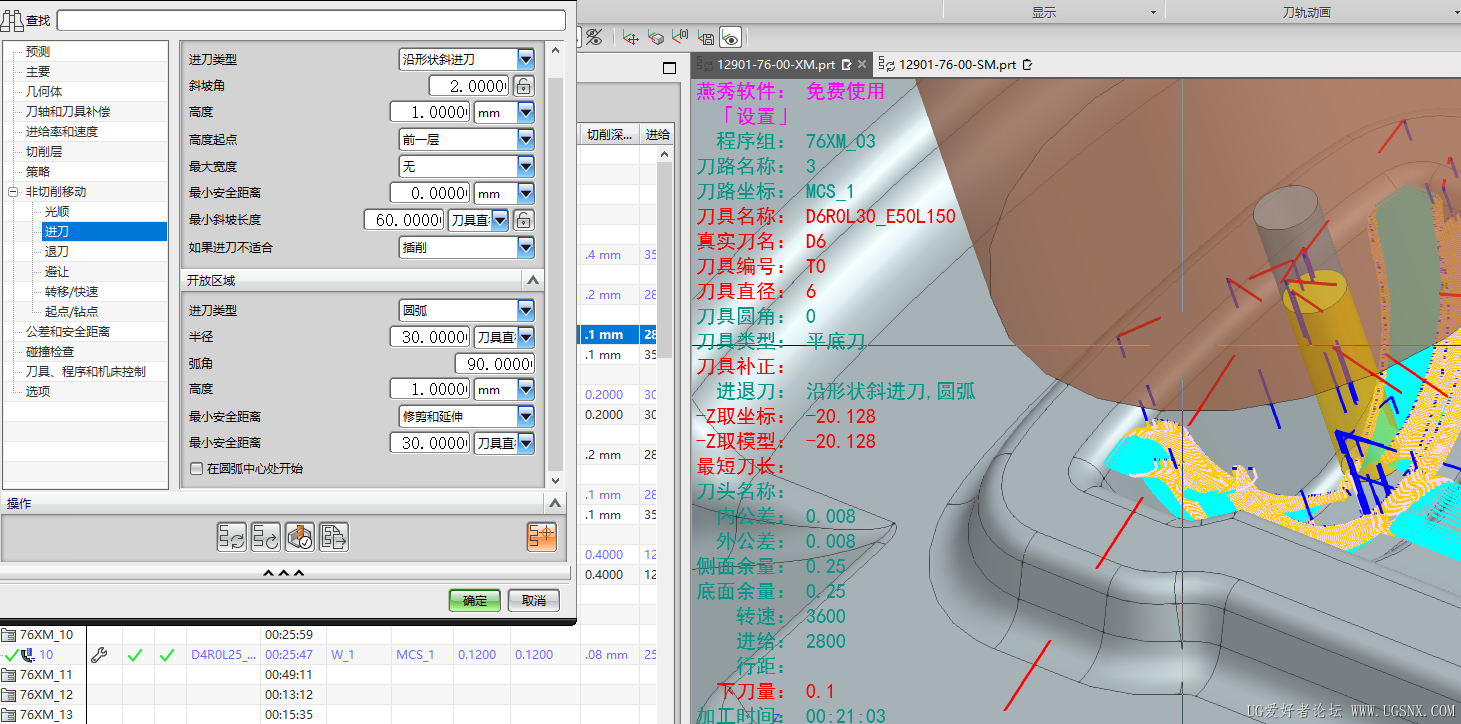
Task: Click the maximize square icon above operation list
Action: point(670,68)
